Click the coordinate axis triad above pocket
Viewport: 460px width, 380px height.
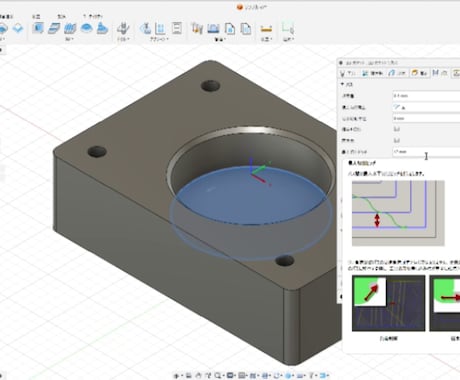[260, 171]
